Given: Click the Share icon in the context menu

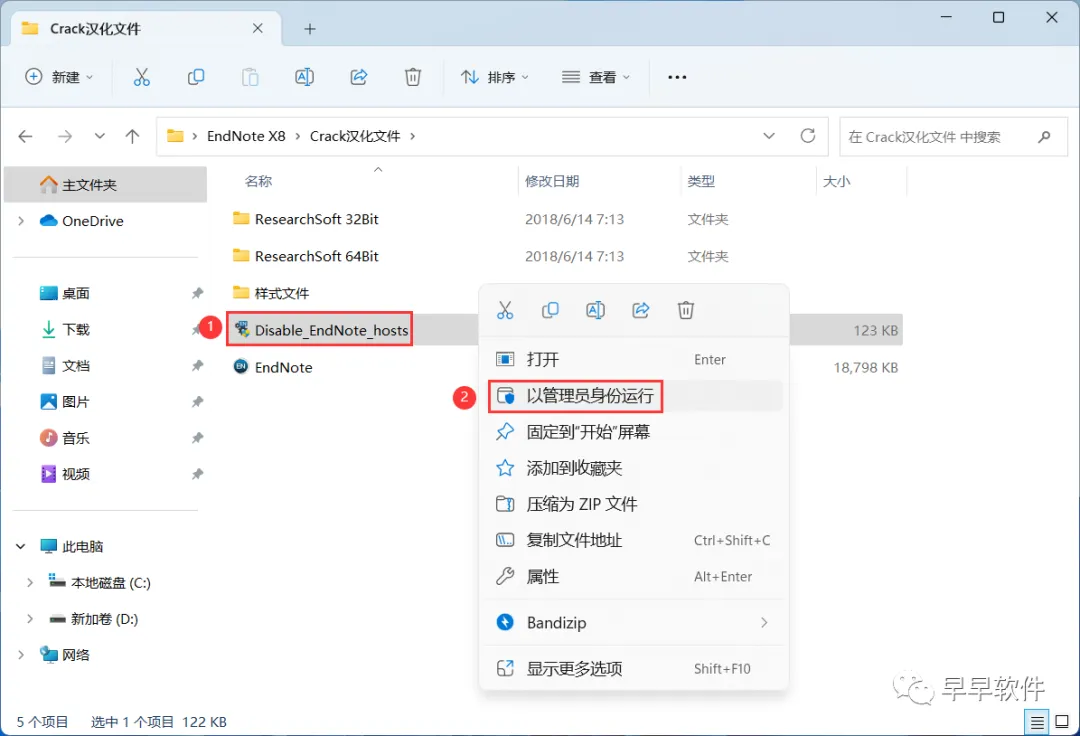Looking at the screenshot, I should pos(641,311).
